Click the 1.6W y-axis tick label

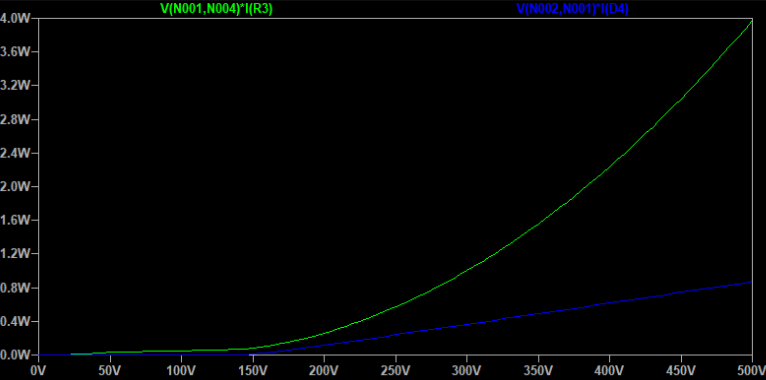pos(16,220)
